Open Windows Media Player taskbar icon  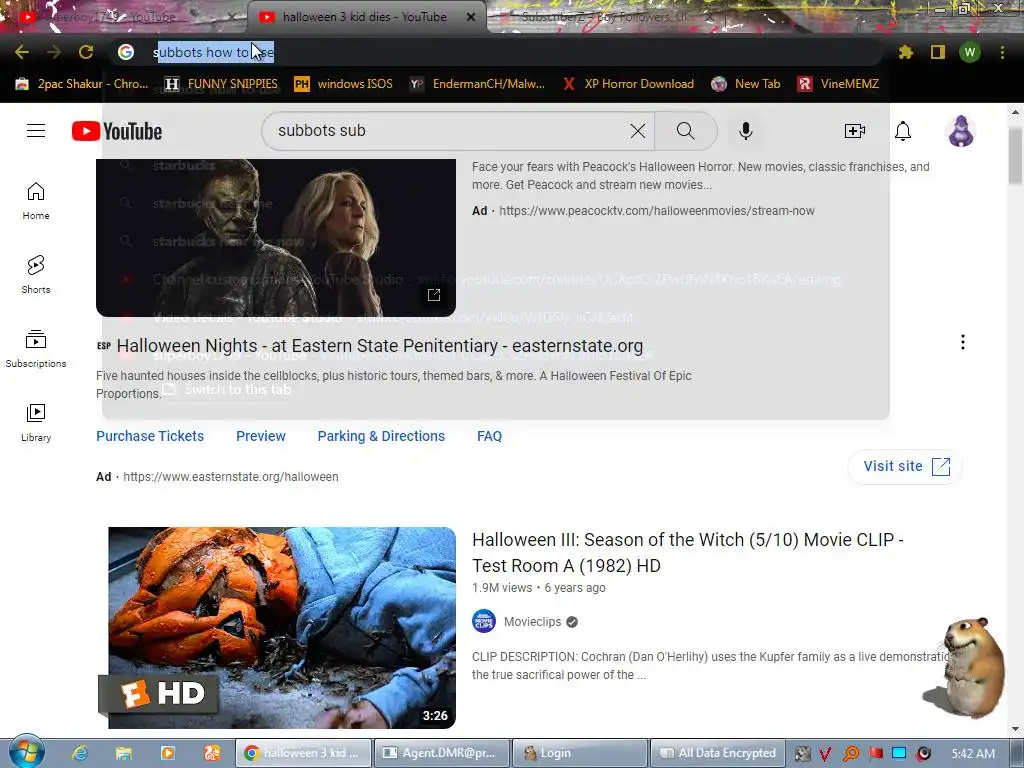168,753
